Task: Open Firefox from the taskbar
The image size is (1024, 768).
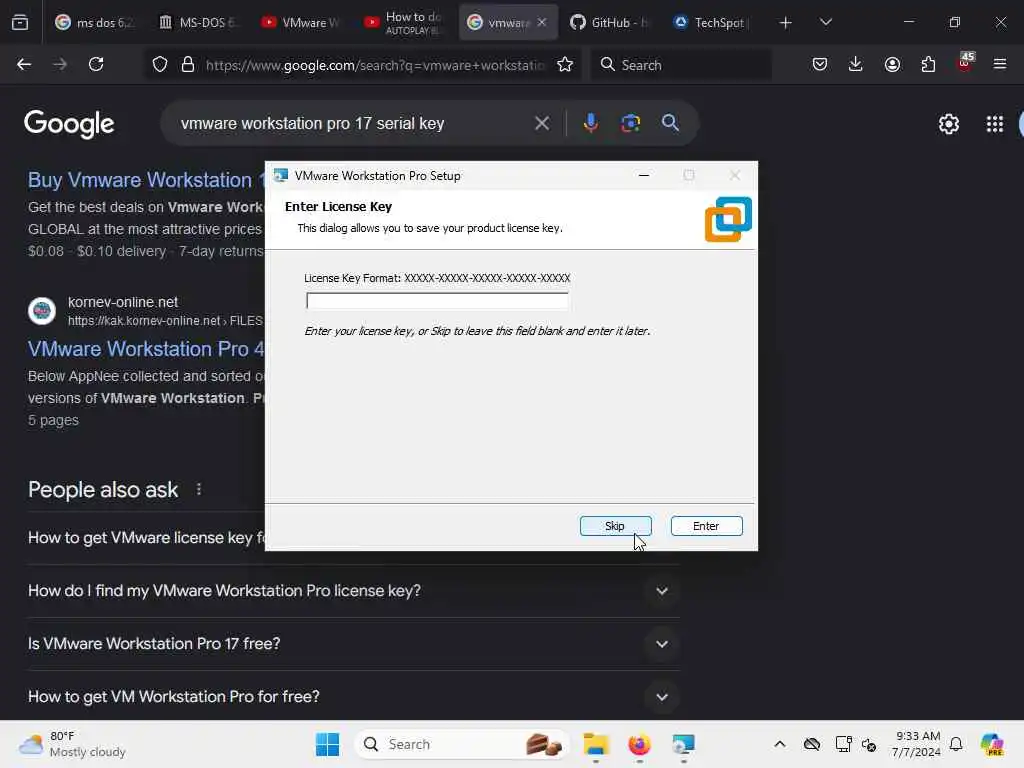Action: [x=639, y=744]
